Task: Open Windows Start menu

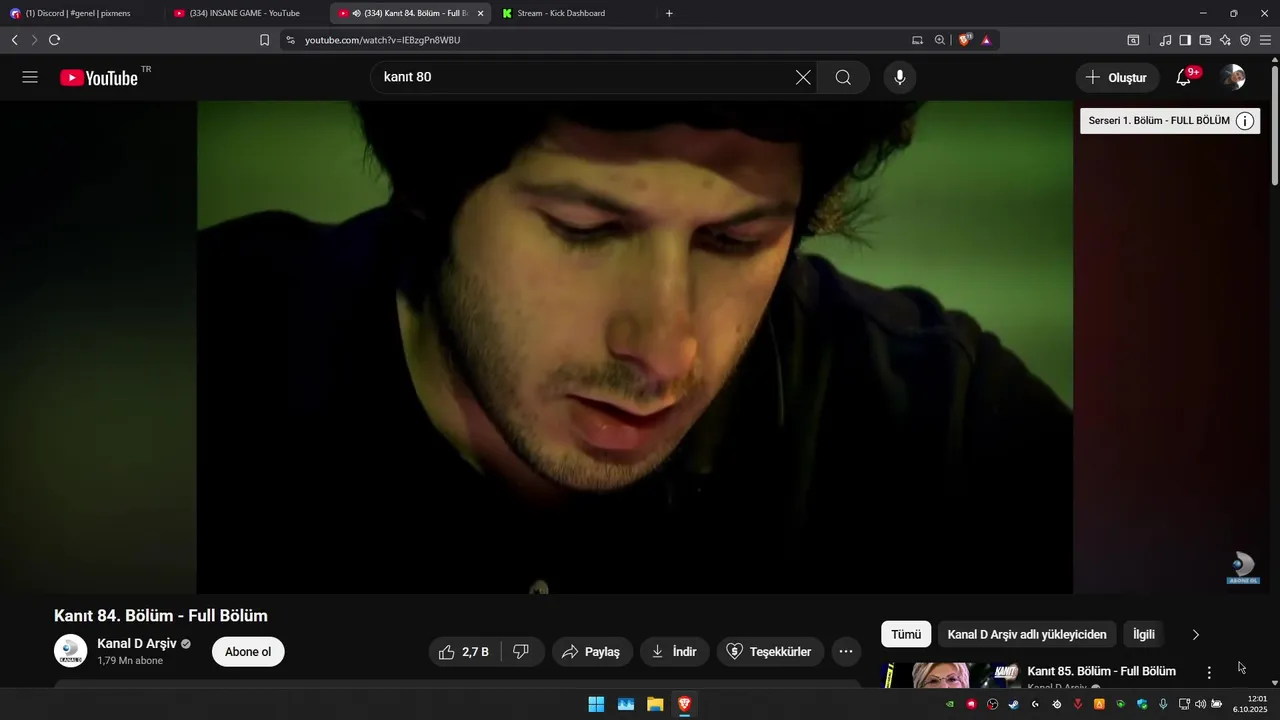Action: [x=596, y=704]
